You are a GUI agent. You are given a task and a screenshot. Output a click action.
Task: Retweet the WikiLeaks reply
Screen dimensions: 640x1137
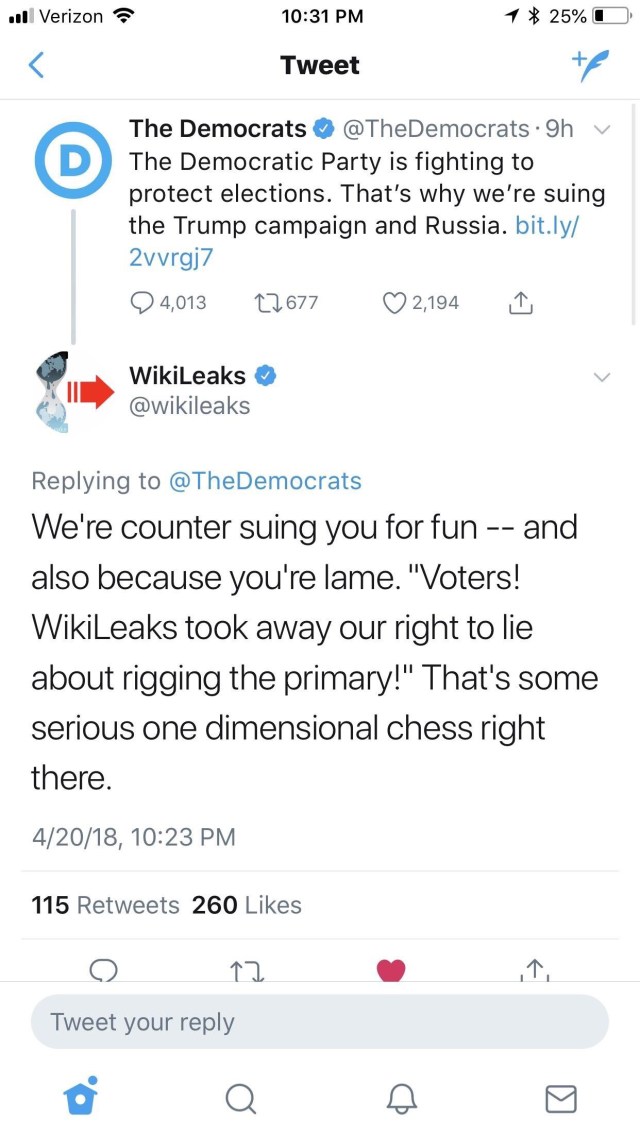[245, 970]
